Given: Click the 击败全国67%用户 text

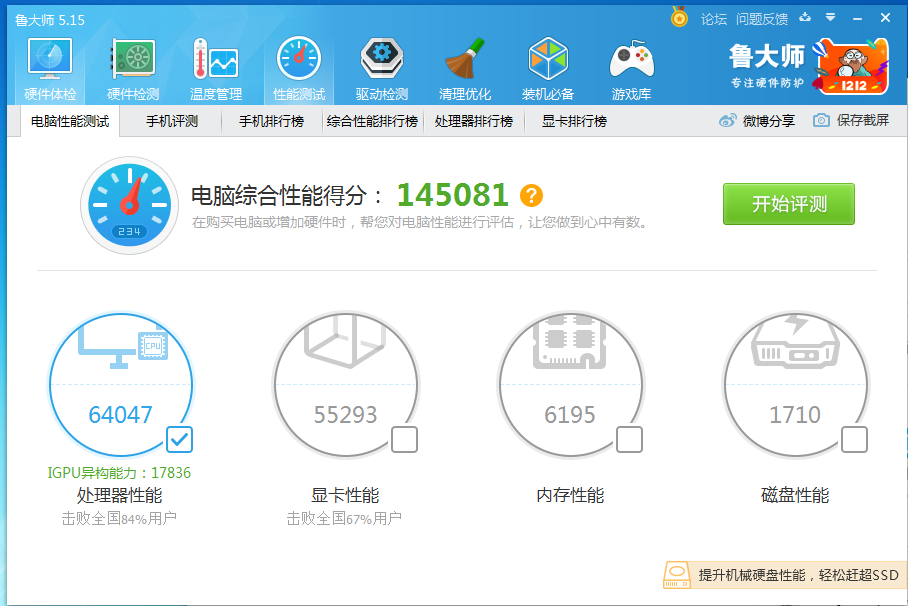Looking at the screenshot, I should (344, 518).
